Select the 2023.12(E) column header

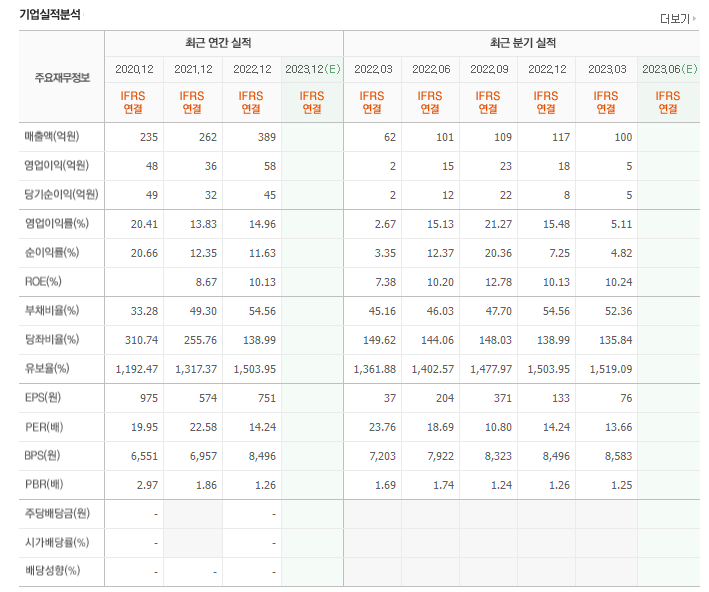tap(312, 69)
